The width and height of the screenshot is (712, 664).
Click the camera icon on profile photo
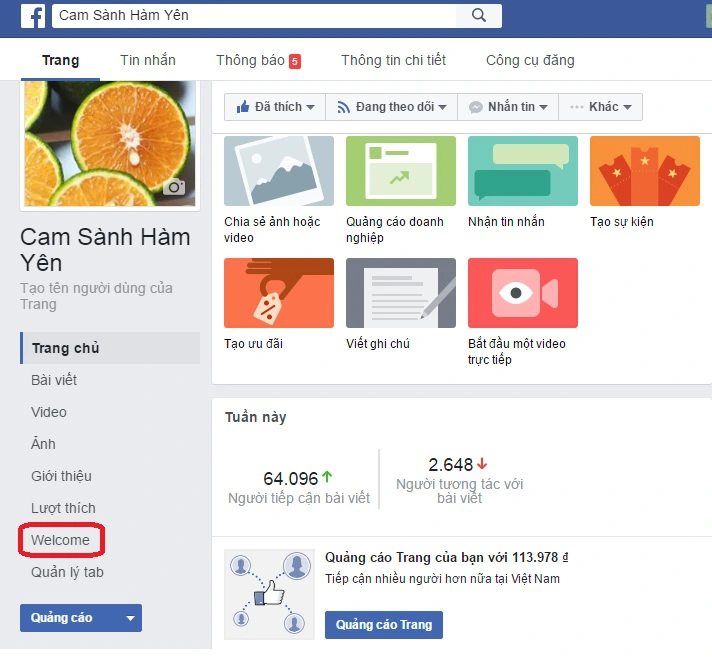pyautogui.click(x=175, y=187)
